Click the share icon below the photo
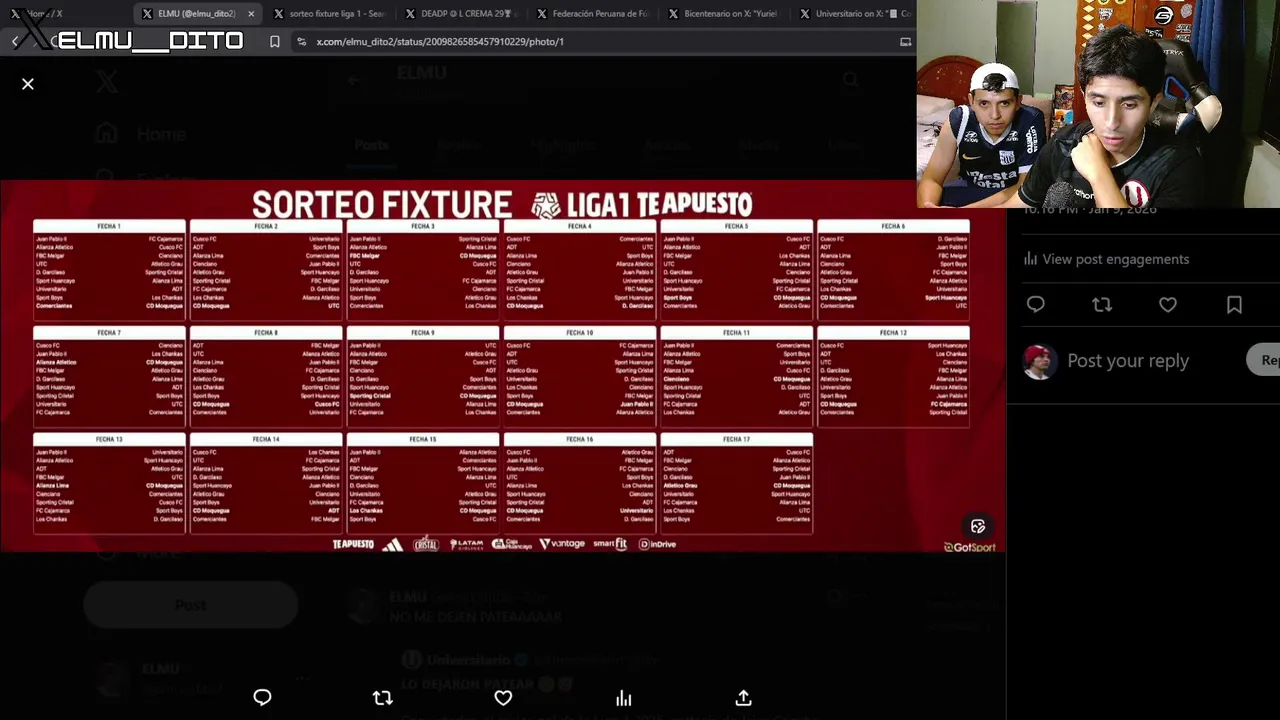The width and height of the screenshot is (1280, 720). 743,698
